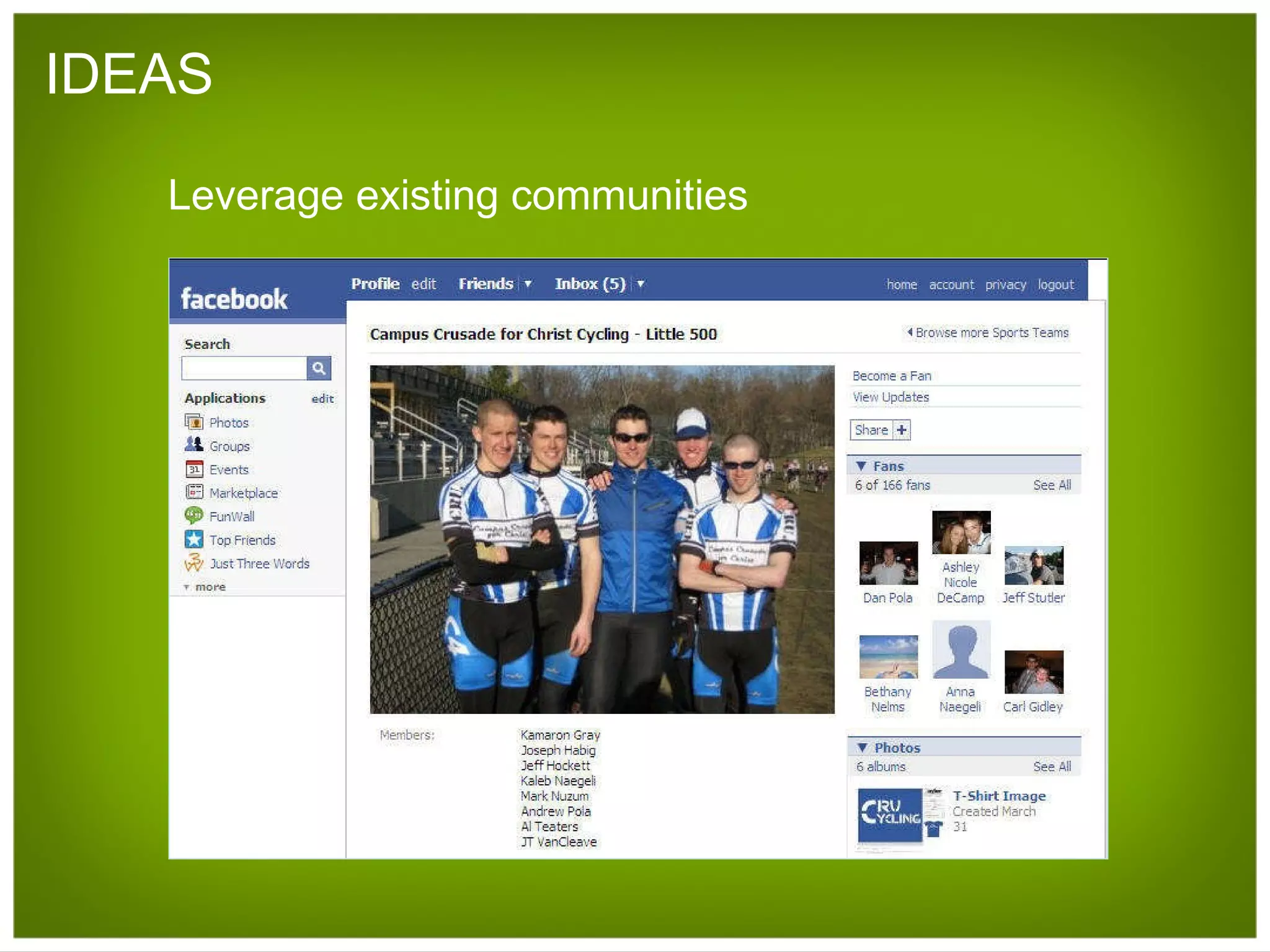1270x952 pixels.
Task: Click Become a Fan
Action: click(892, 376)
